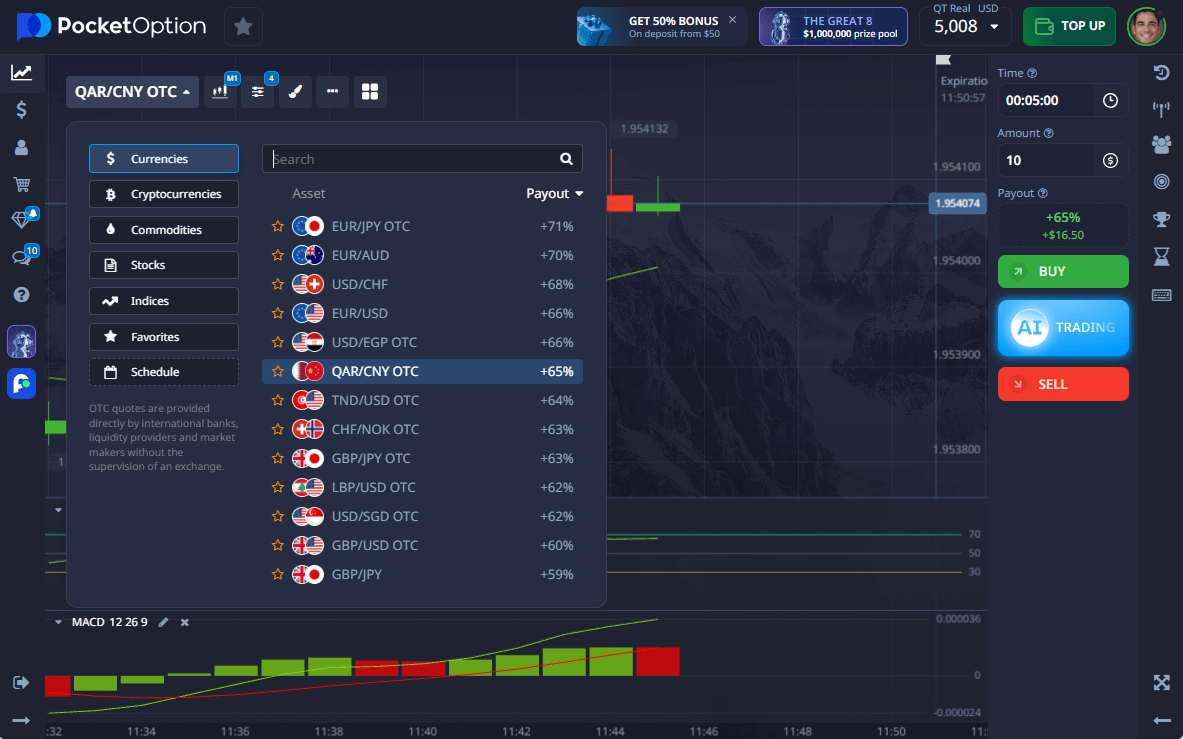Expand the account balance dropdown

[994, 27]
